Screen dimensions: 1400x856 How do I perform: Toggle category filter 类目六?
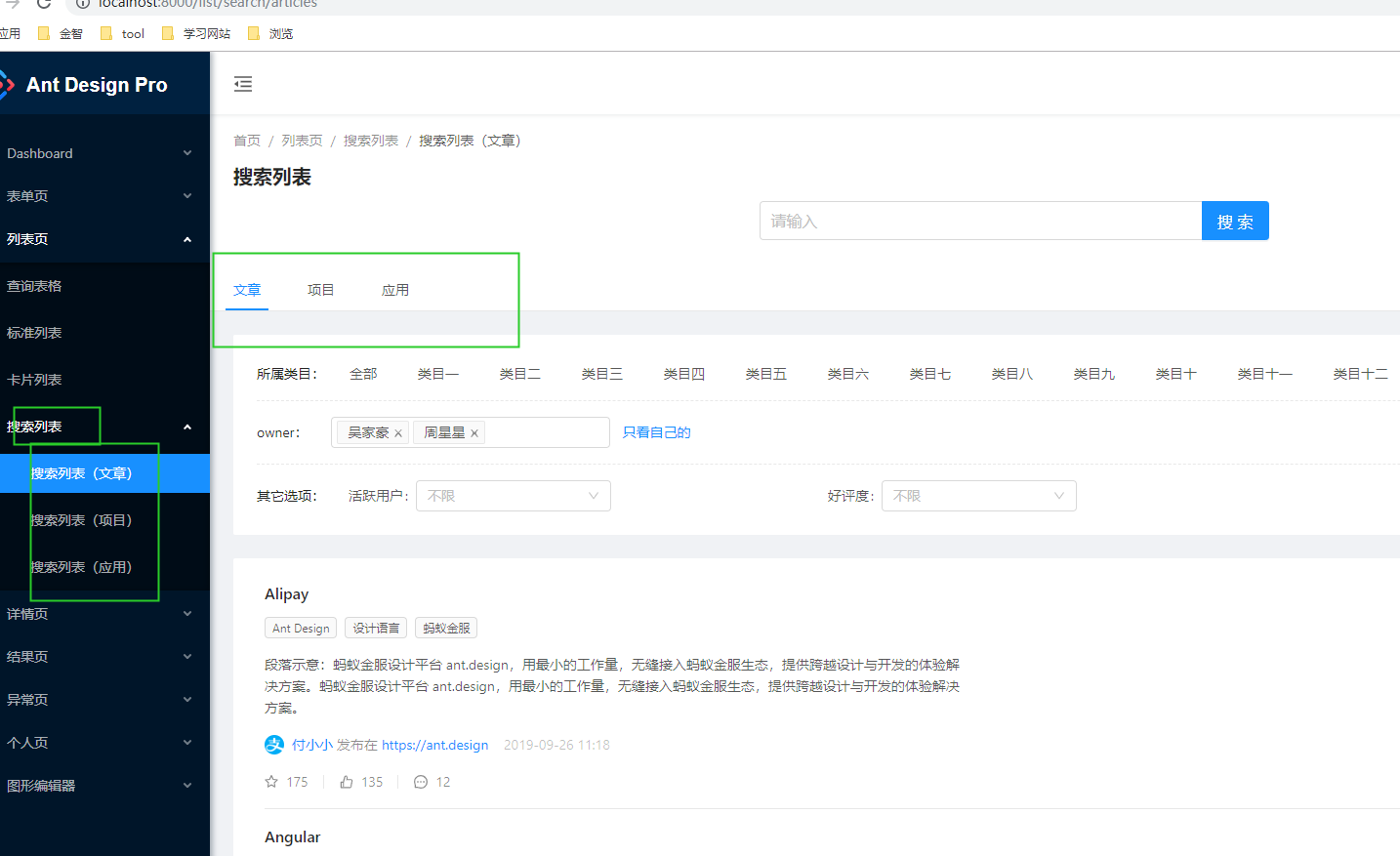point(848,374)
